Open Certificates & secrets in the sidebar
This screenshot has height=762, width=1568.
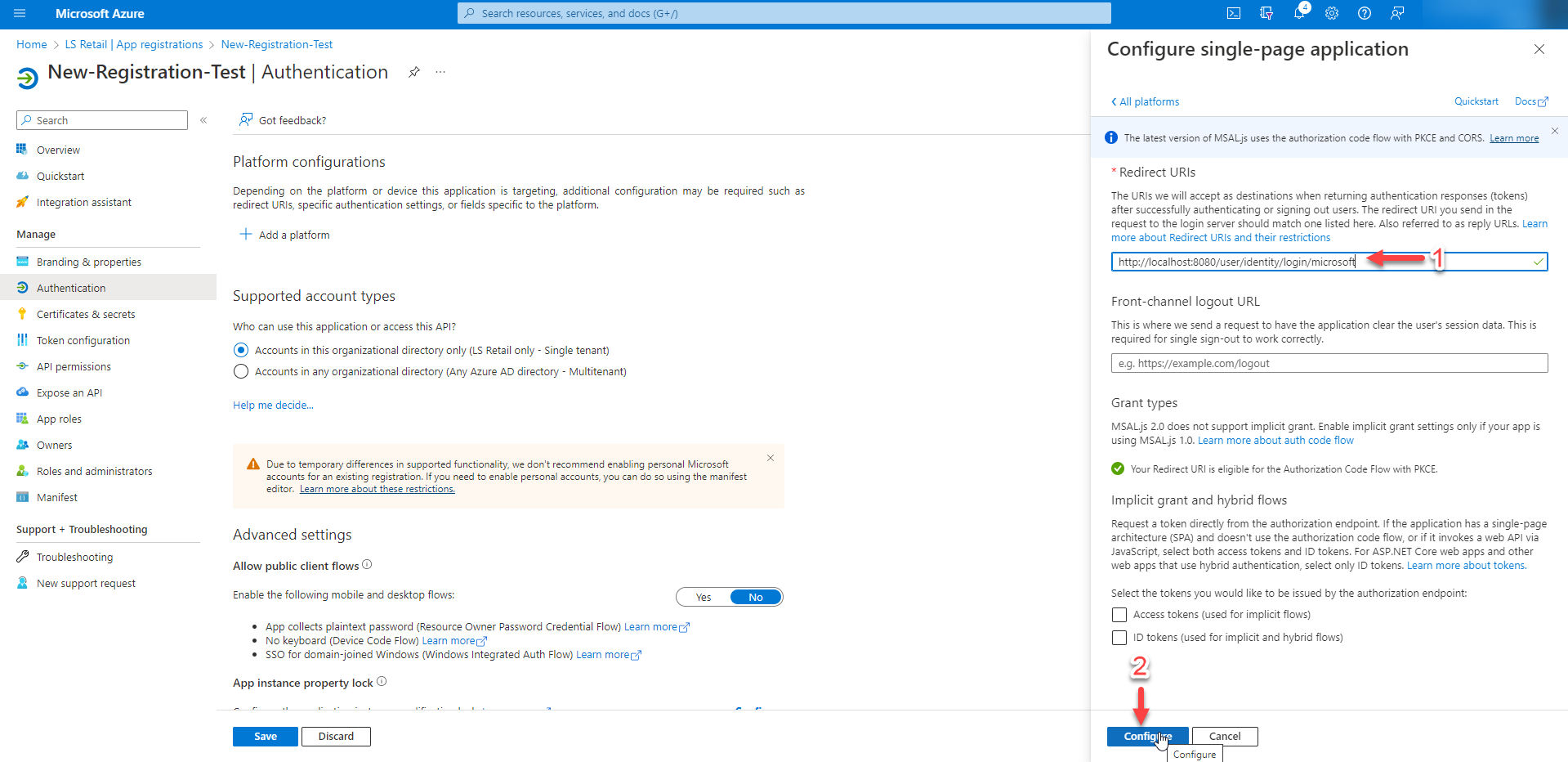(x=86, y=314)
